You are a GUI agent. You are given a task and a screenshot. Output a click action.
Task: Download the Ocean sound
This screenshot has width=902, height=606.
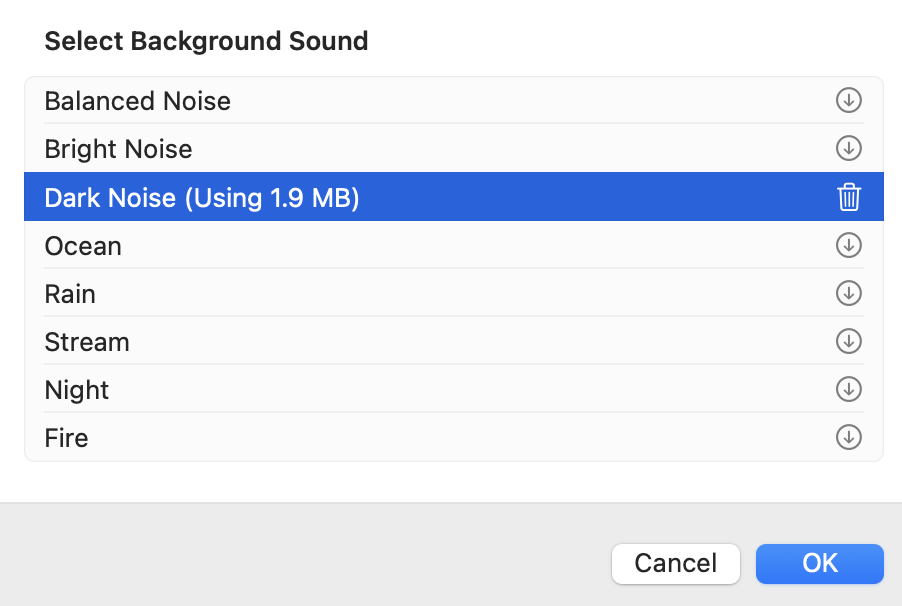pyautogui.click(x=848, y=245)
